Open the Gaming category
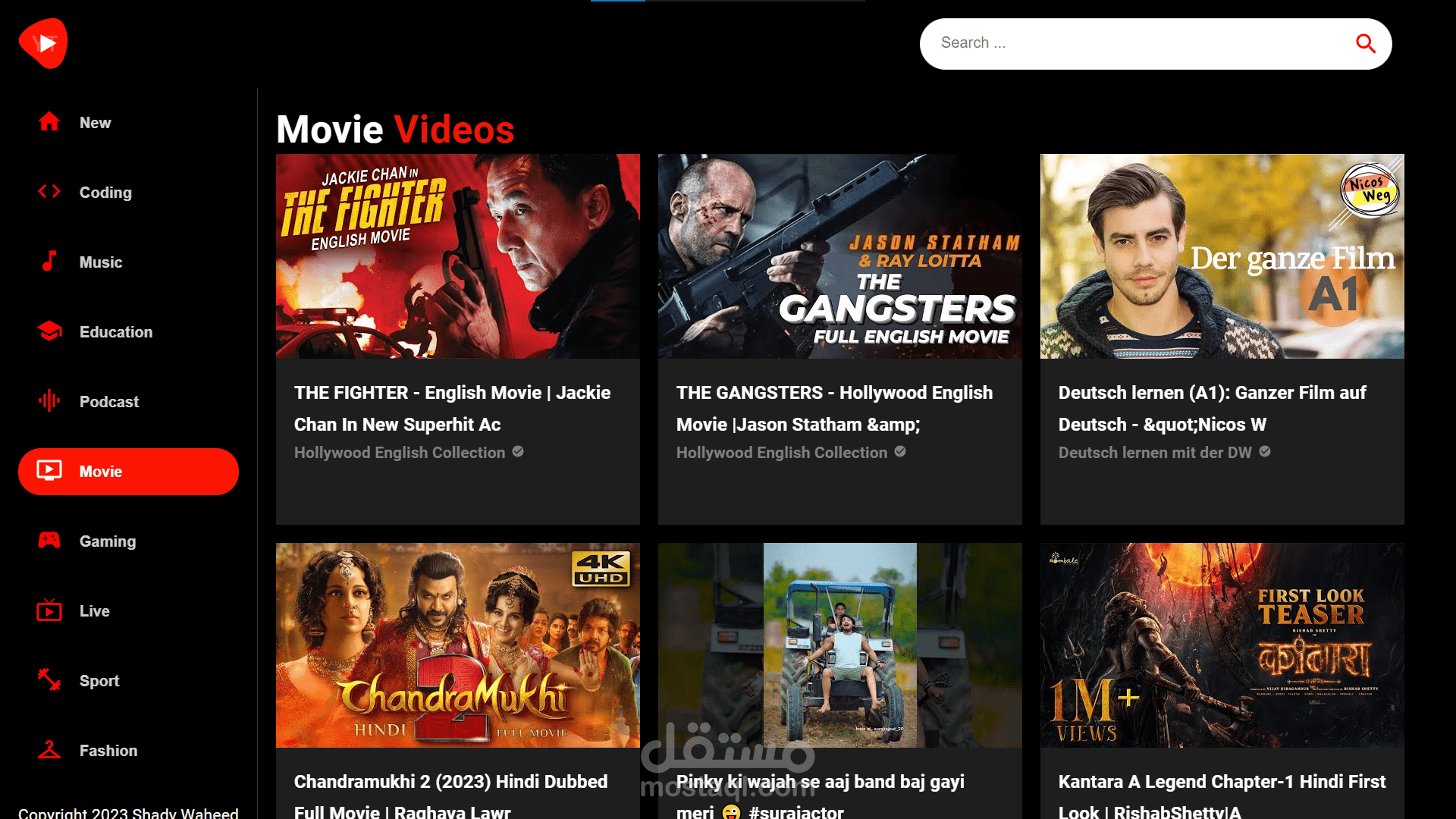This screenshot has height=819, width=1456. 128,541
